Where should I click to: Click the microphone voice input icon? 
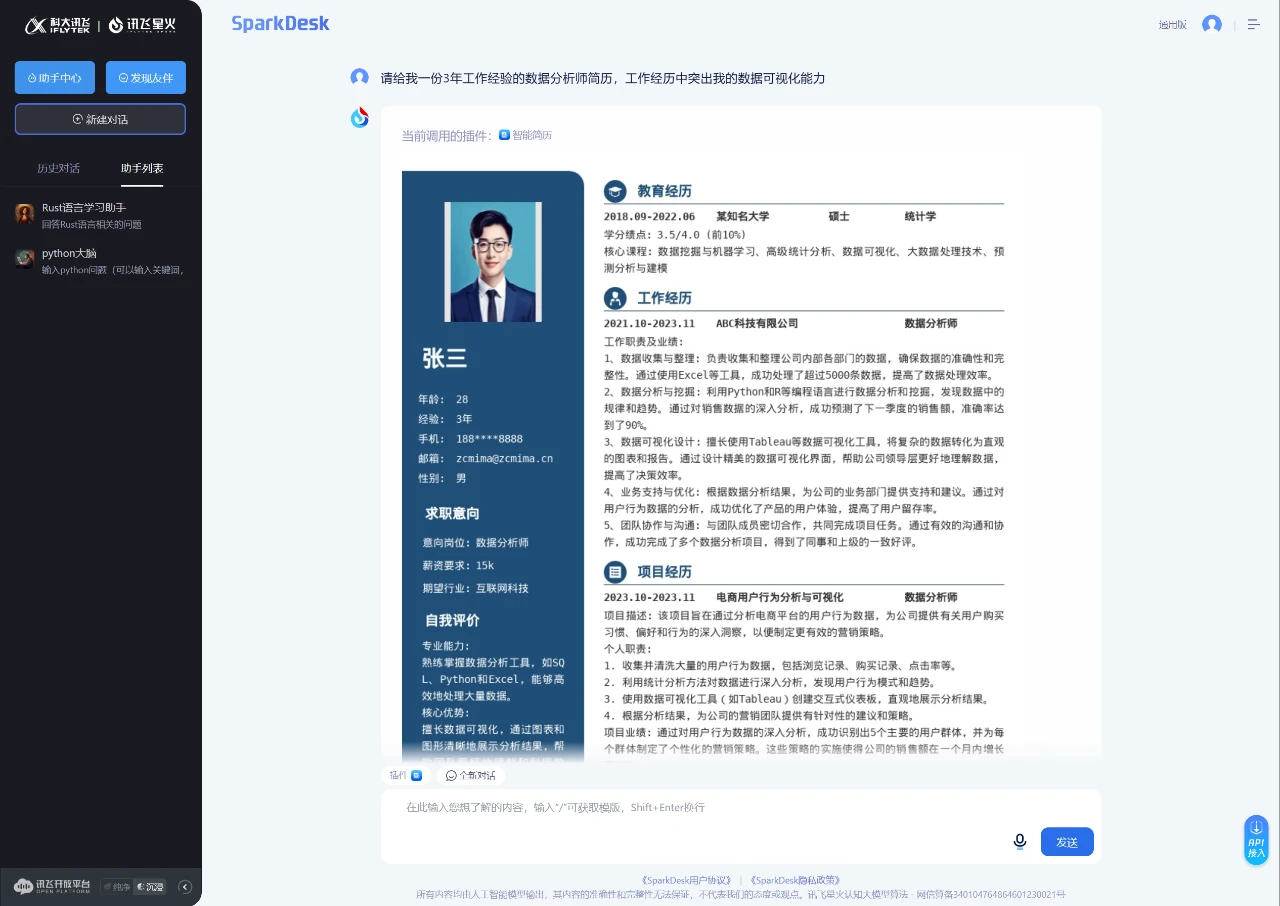click(1020, 841)
